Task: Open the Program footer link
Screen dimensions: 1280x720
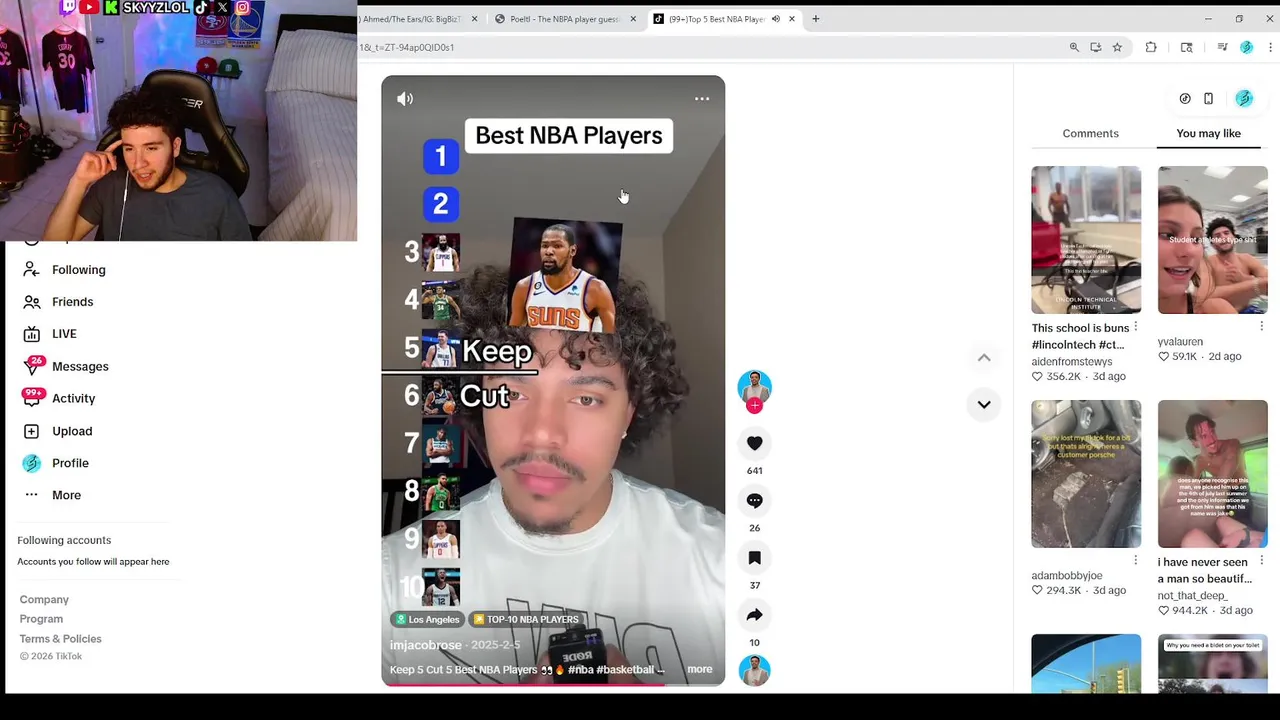Action: [x=41, y=619]
